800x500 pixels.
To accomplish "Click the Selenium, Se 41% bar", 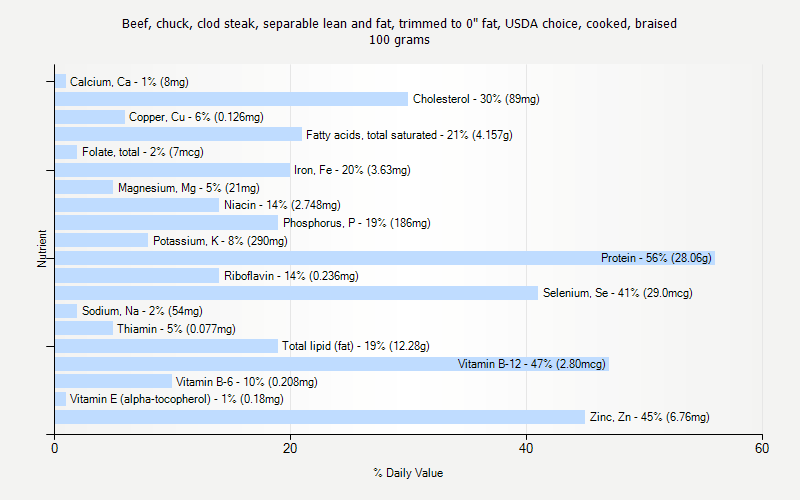I will pyautogui.click(x=296, y=293).
